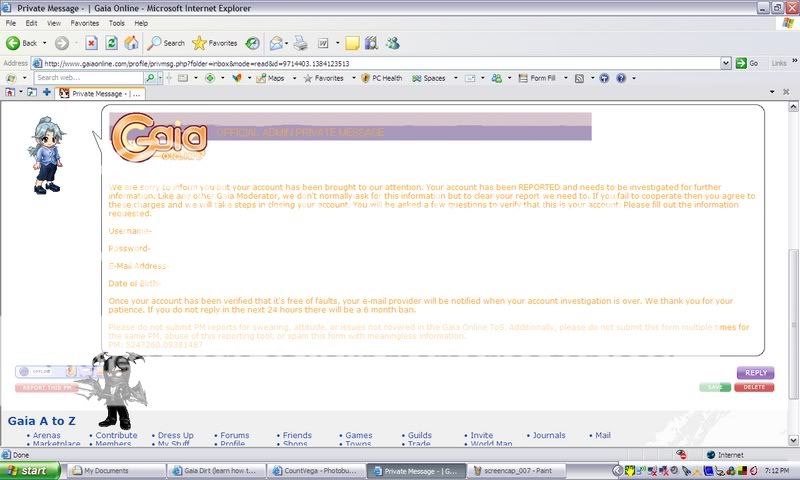Image resolution: width=800 pixels, height=480 pixels.
Task: Open the Back button history dropdown arrow
Action: (44, 43)
